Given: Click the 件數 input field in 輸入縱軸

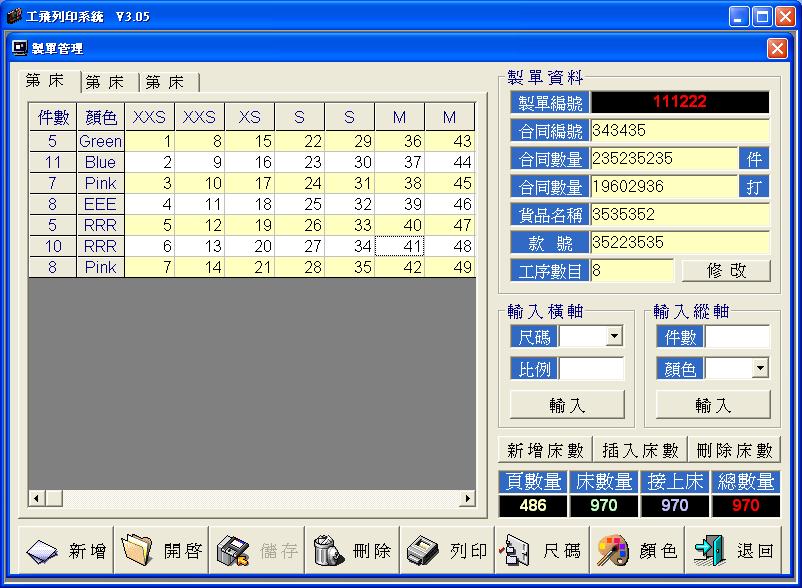Looking at the screenshot, I should pyautogui.click(x=737, y=337).
